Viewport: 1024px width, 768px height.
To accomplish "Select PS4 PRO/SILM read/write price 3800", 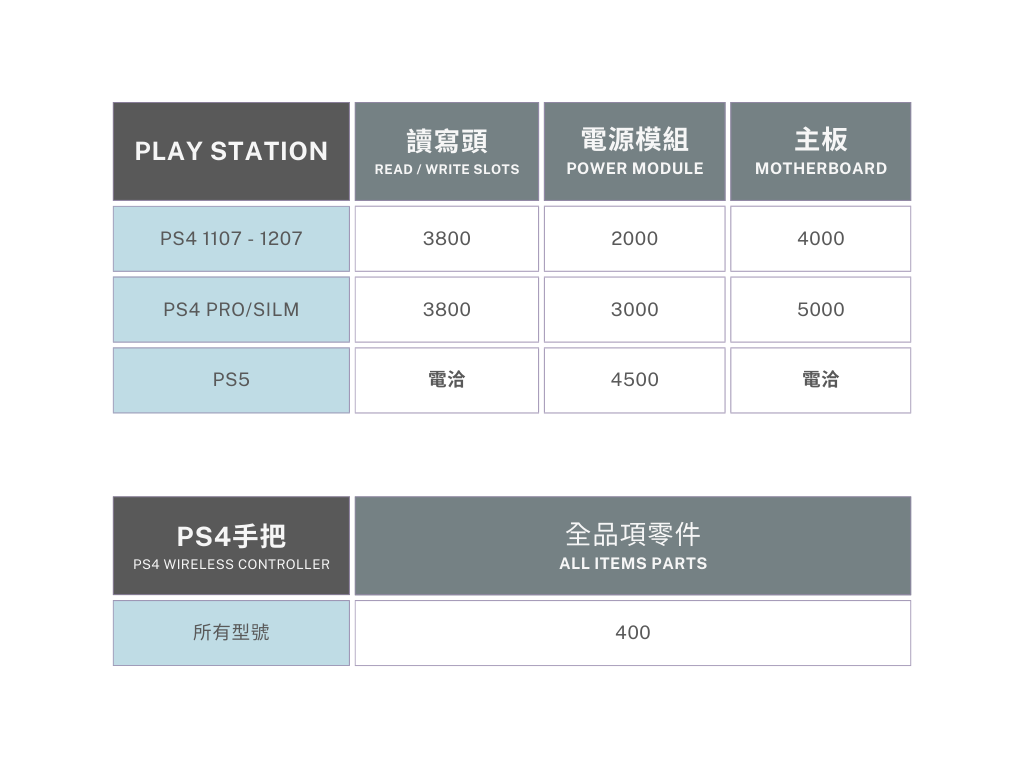I will click(x=447, y=310).
